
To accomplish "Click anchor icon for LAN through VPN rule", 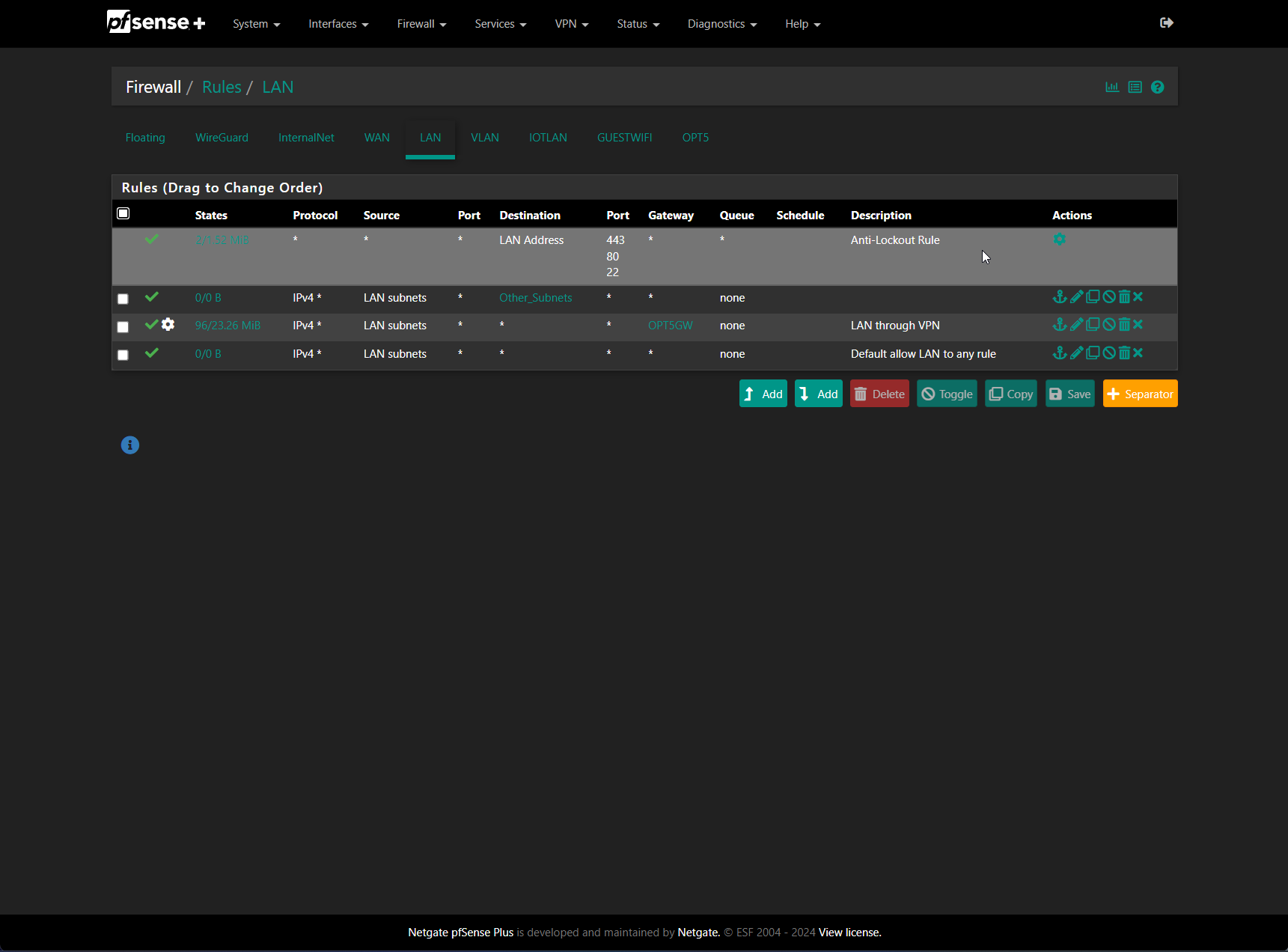I will click(x=1060, y=325).
